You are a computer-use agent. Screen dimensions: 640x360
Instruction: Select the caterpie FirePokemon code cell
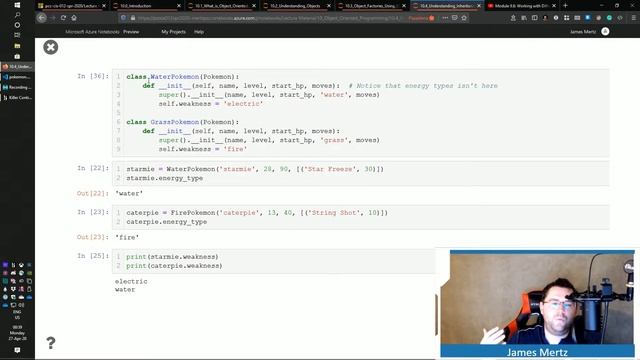(x=361, y=217)
